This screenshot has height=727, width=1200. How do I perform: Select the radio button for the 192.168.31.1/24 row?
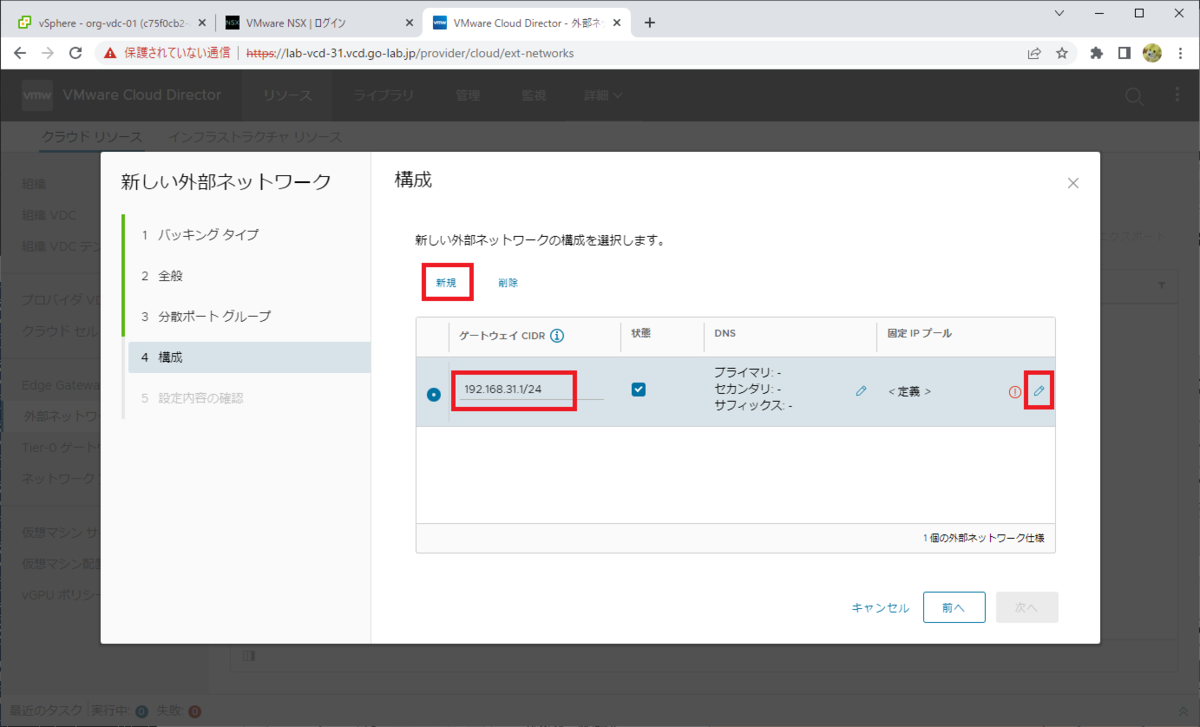[433, 394]
